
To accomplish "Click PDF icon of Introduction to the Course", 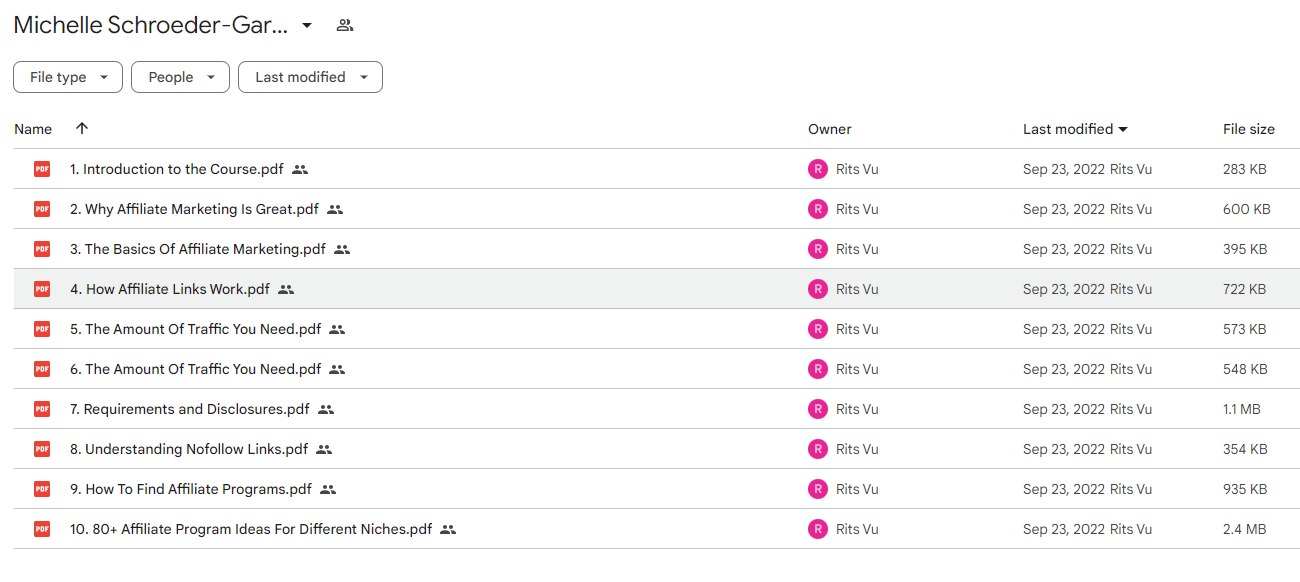I will (x=42, y=169).
